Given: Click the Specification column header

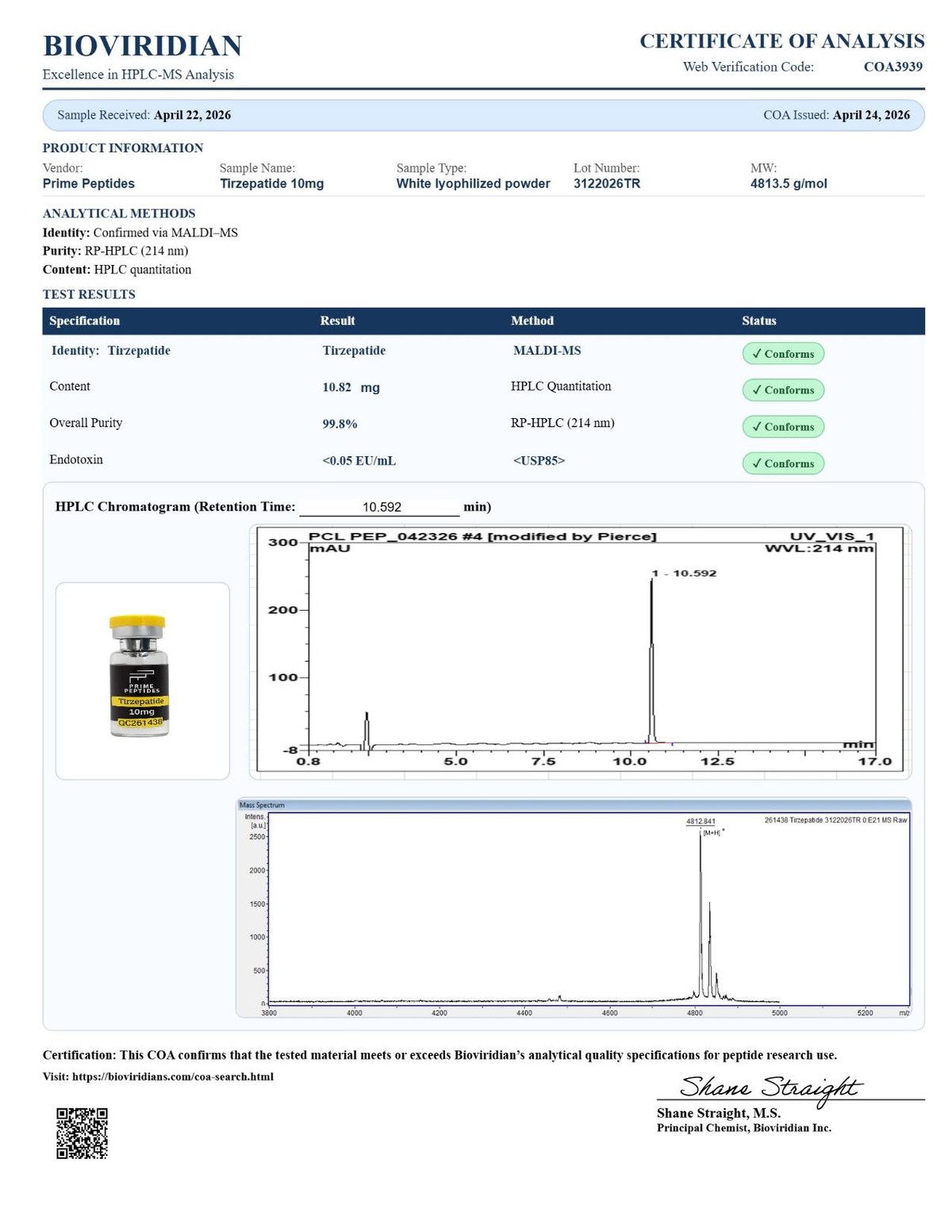Looking at the screenshot, I should [84, 320].
